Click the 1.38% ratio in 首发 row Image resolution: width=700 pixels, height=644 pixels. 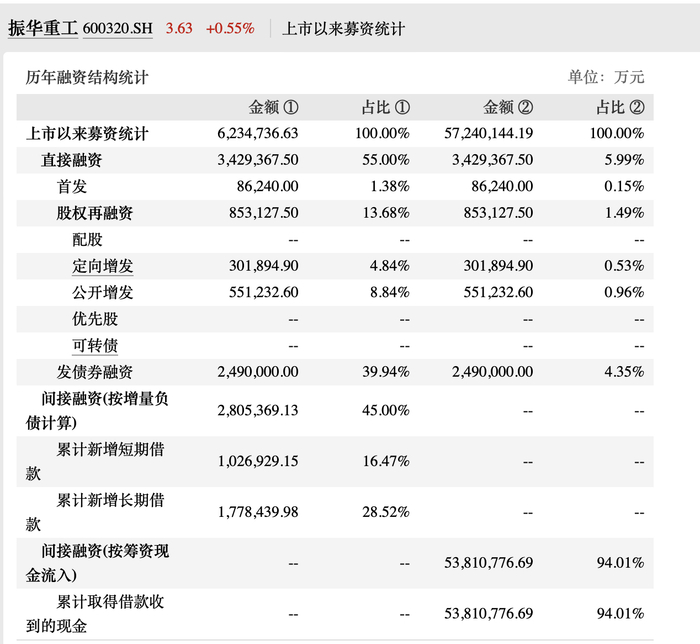click(390, 186)
